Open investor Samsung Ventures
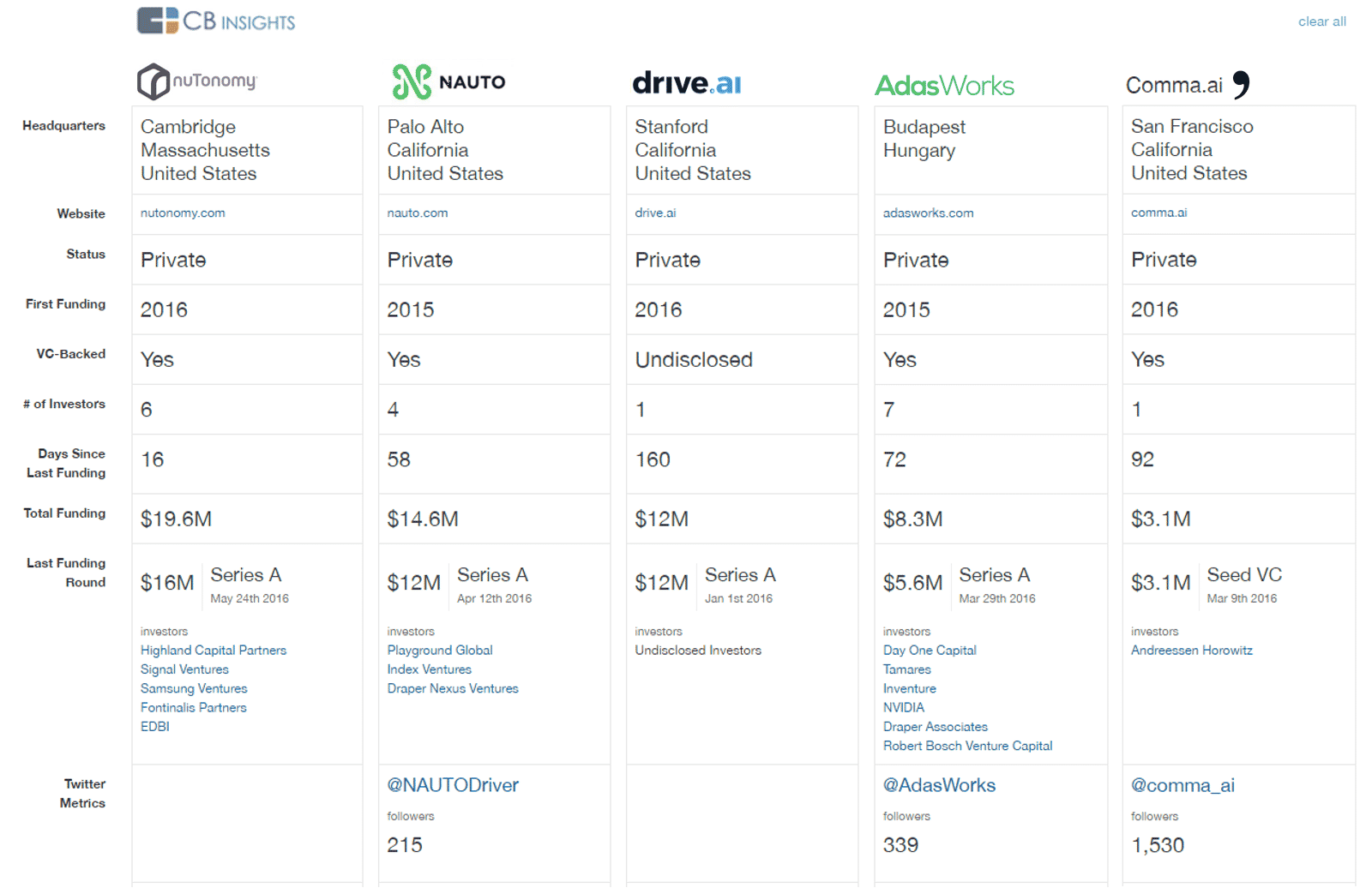The height and width of the screenshot is (894, 1372). (194, 688)
